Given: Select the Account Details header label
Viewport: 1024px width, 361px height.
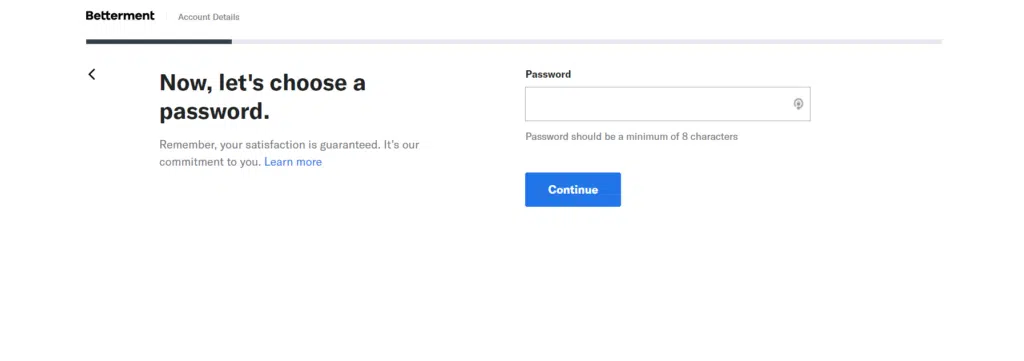Looking at the screenshot, I should pos(208,17).
